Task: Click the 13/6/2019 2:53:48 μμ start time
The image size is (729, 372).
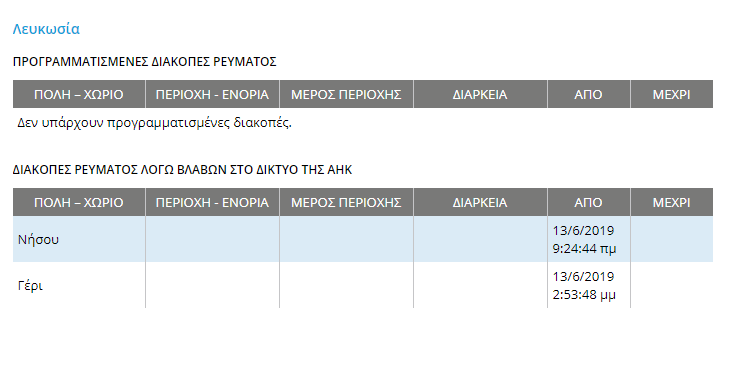Action: coord(584,286)
